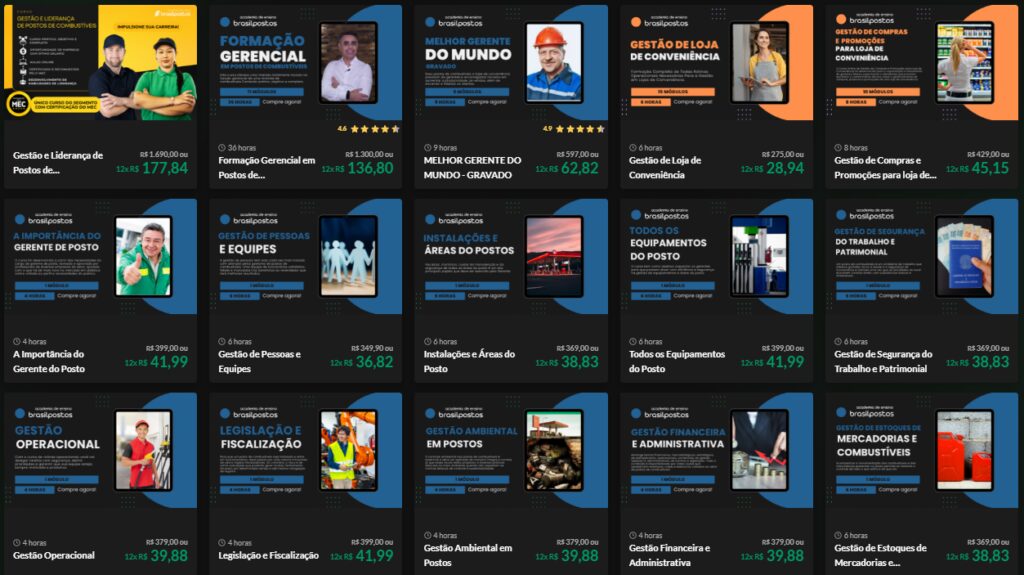
Task: Click the full price "R$ 1.690,00 ou"
Action: 164,154
